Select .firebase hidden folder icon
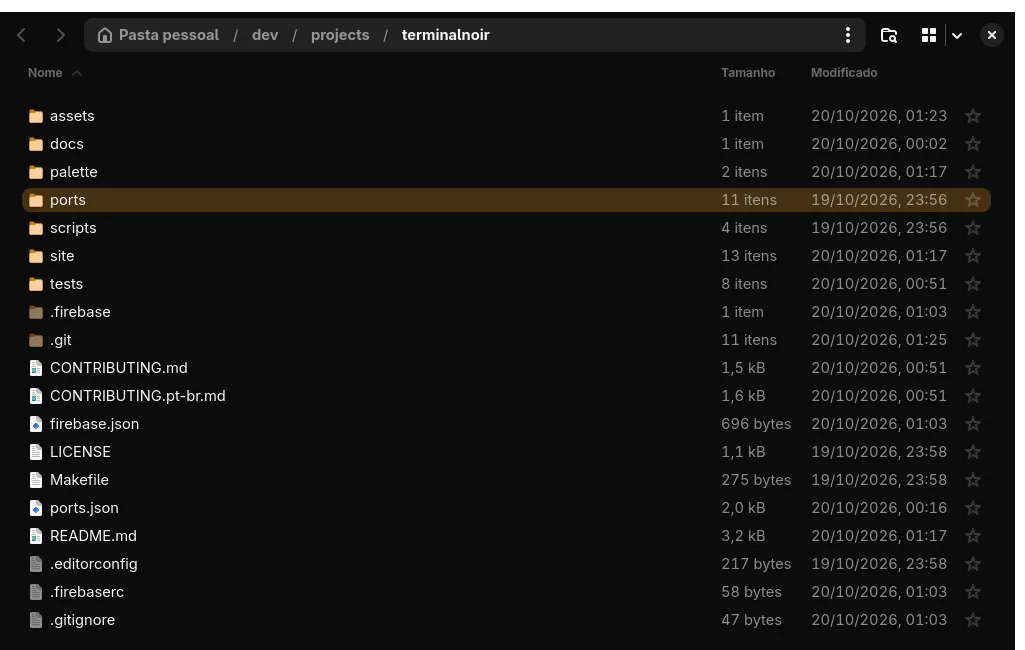Screen dimensions: 1025x650 (36, 312)
